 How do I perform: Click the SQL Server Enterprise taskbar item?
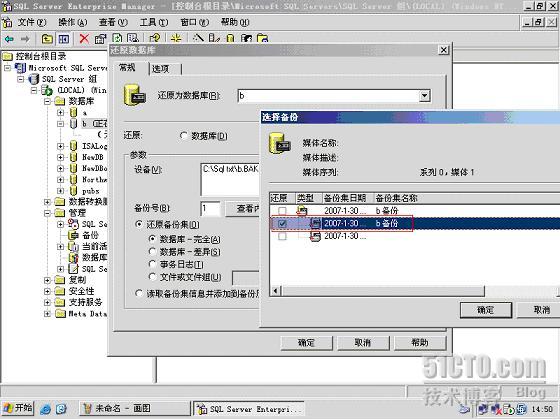tap(249, 409)
